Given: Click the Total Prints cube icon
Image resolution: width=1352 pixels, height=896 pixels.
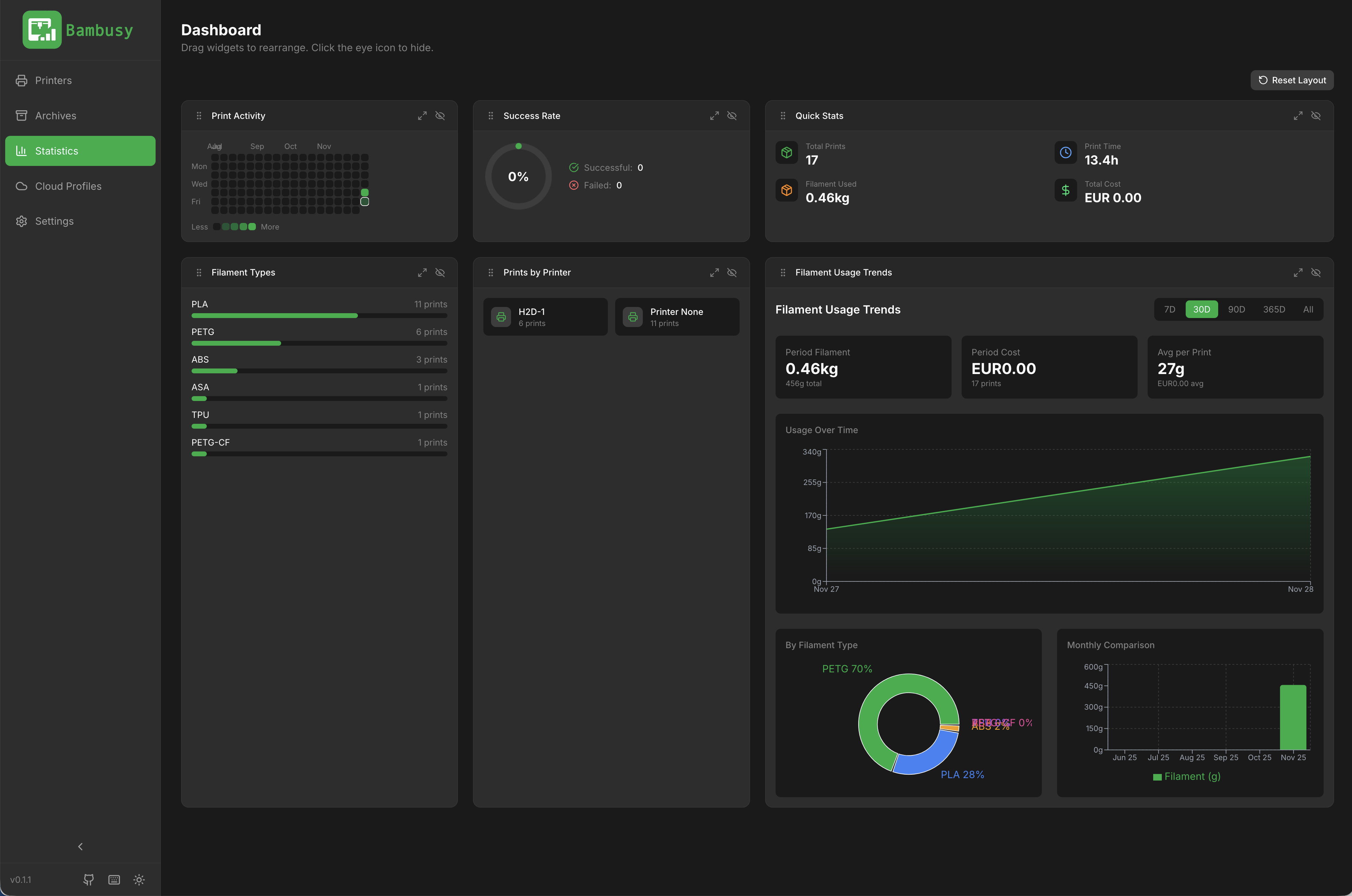Looking at the screenshot, I should (x=787, y=152).
